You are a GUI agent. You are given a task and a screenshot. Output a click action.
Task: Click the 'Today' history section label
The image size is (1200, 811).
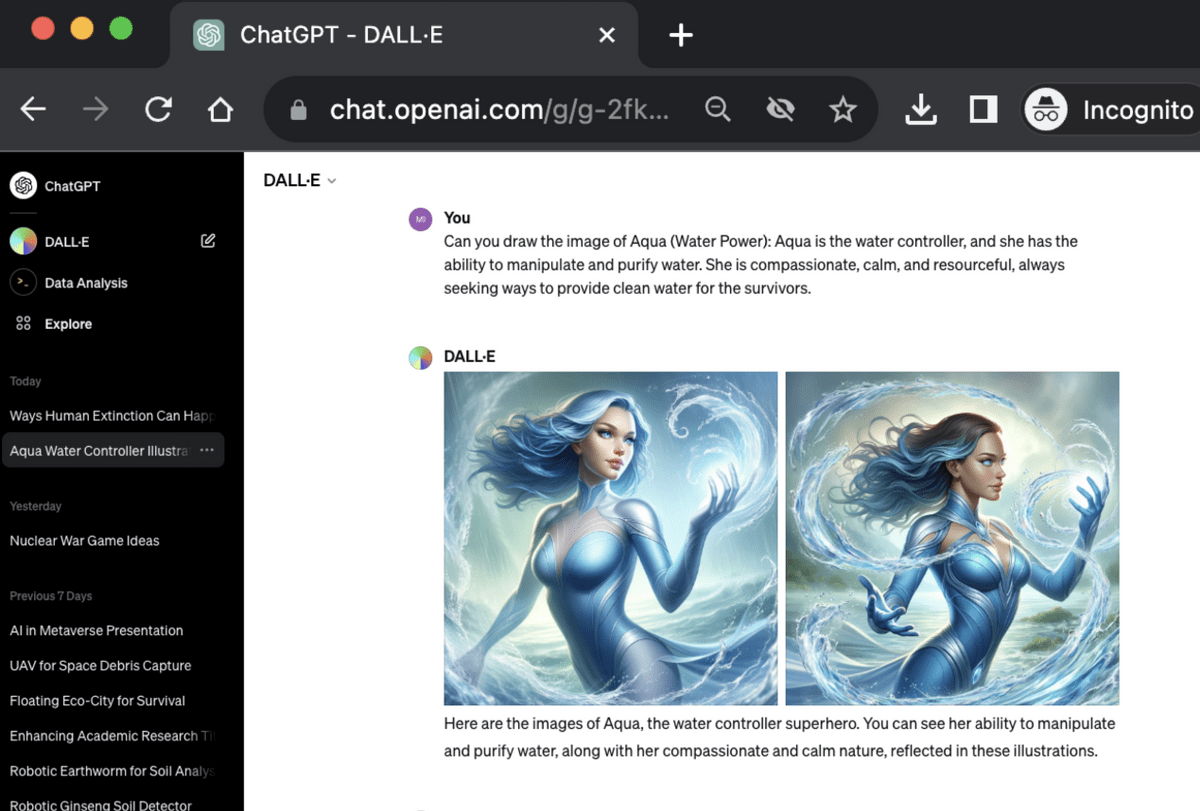(26, 381)
